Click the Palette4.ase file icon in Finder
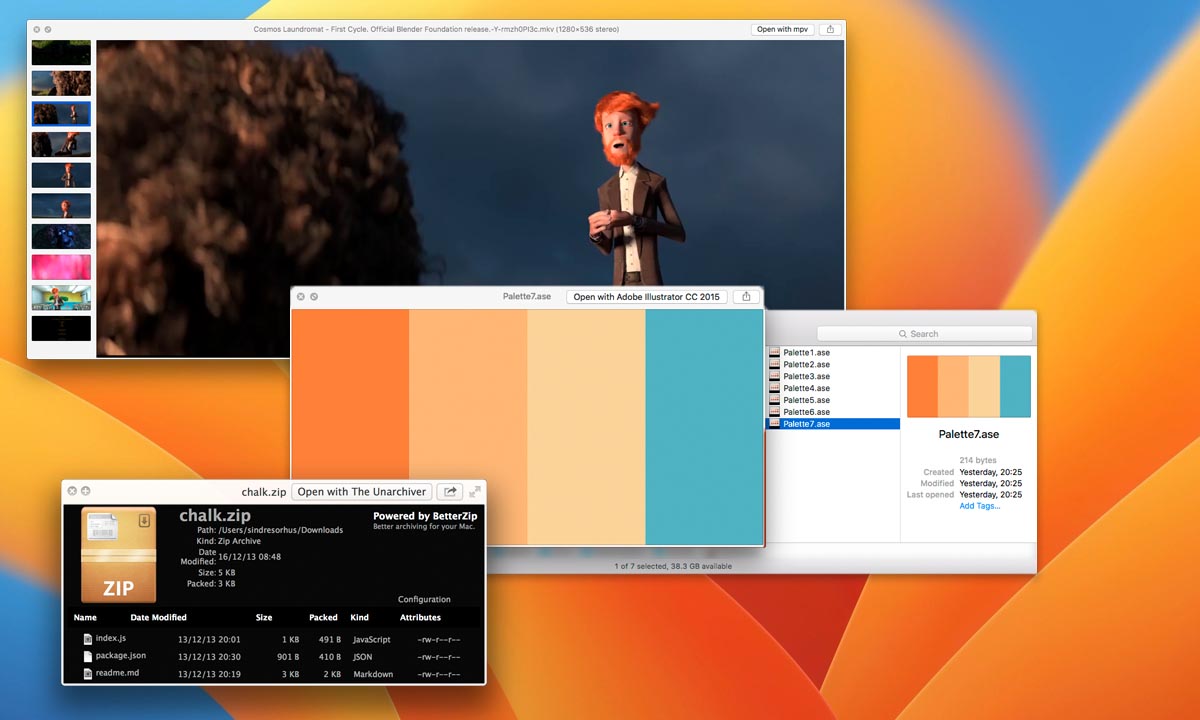The height and width of the screenshot is (720, 1200). pos(774,388)
